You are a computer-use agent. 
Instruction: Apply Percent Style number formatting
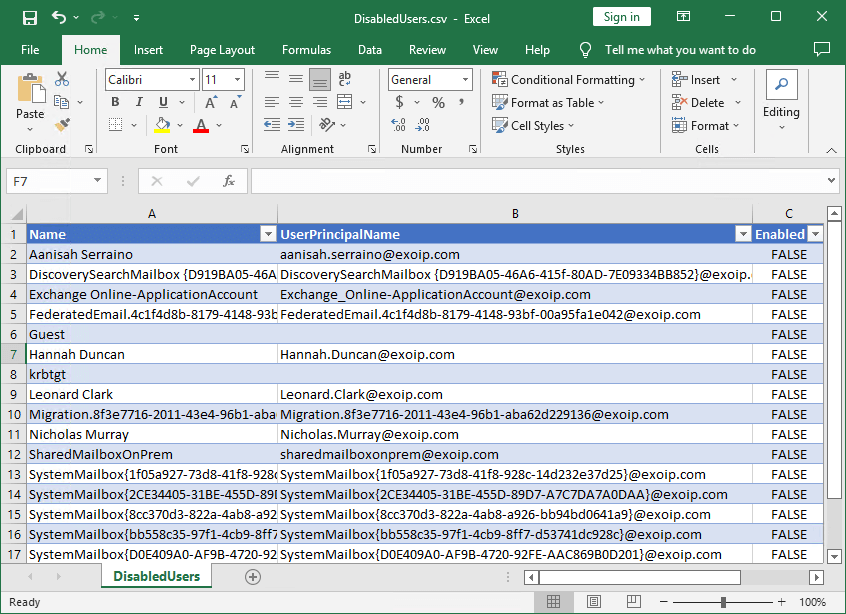437,102
